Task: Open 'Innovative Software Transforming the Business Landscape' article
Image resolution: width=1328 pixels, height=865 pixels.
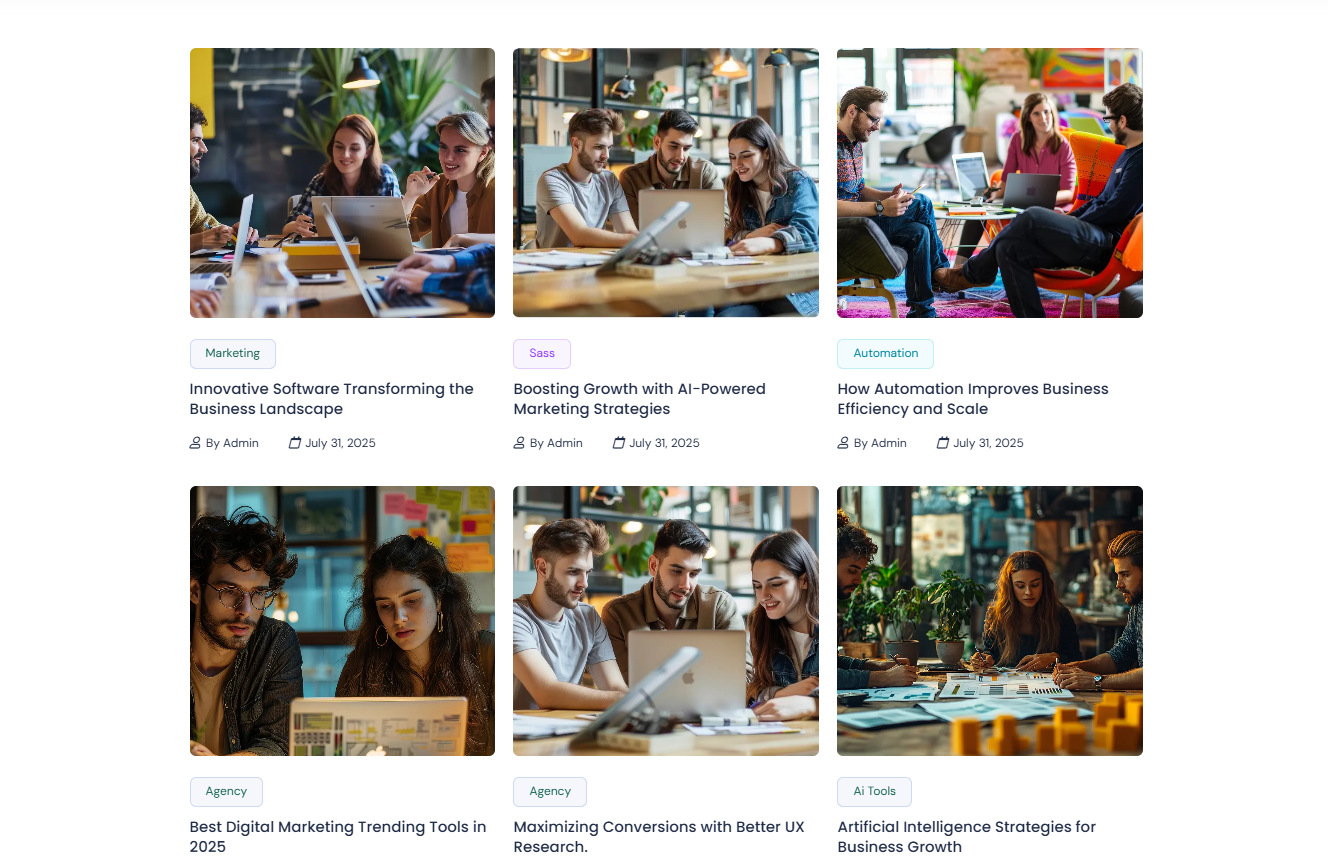Action: click(332, 398)
